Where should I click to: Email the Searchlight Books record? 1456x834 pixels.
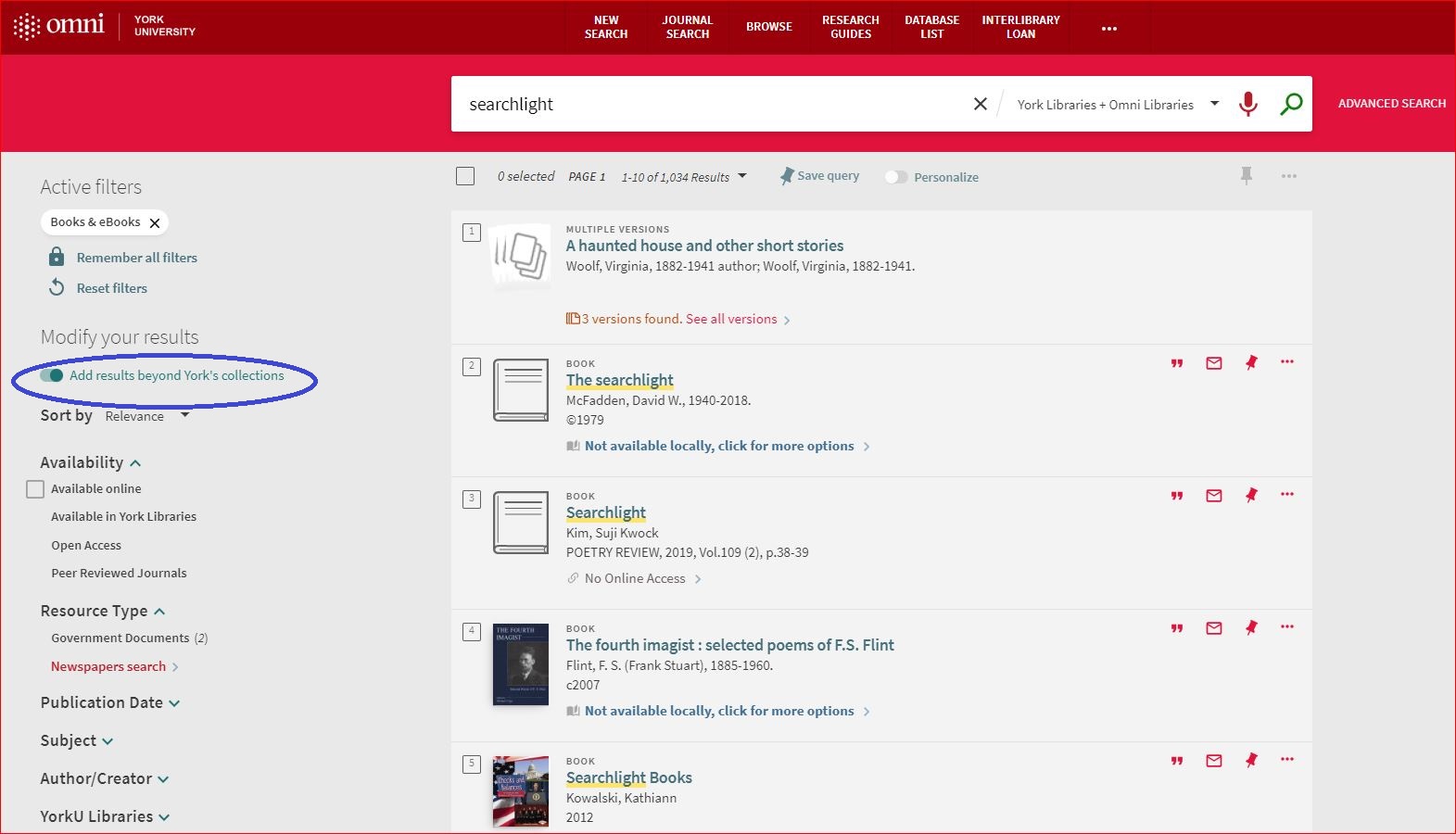point(1214,761)
